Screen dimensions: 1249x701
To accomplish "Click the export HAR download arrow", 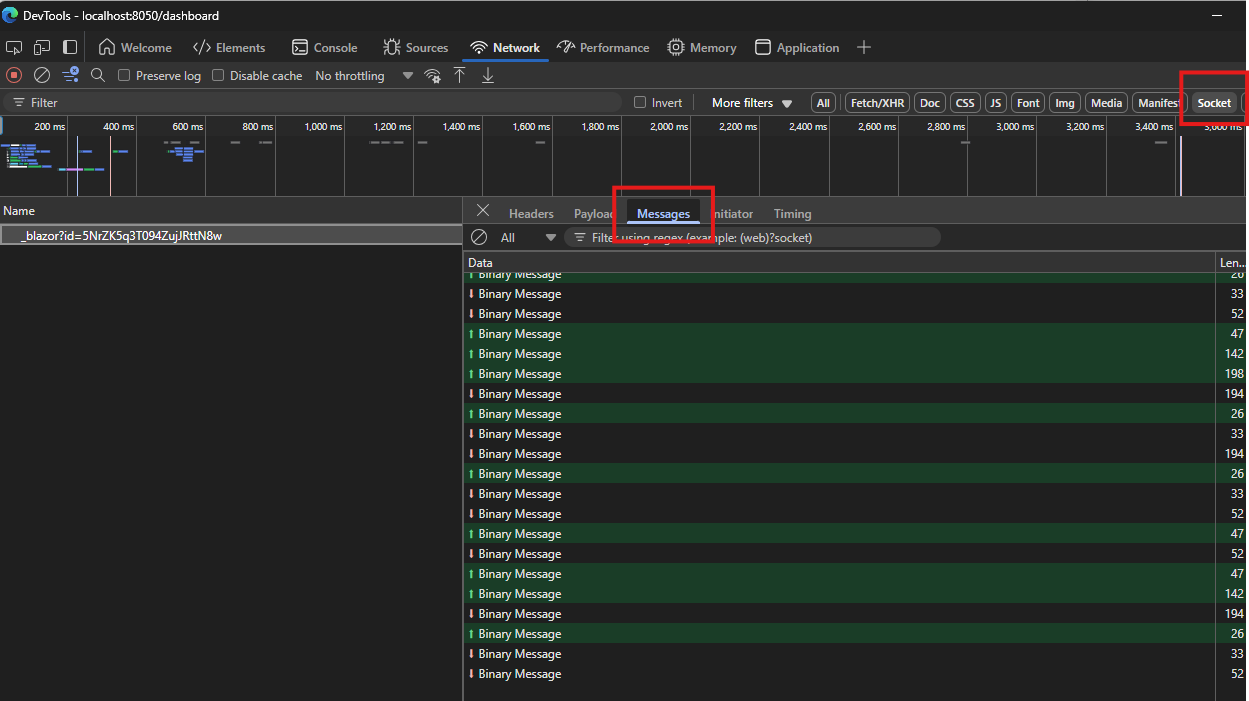I will coord(488,75).
